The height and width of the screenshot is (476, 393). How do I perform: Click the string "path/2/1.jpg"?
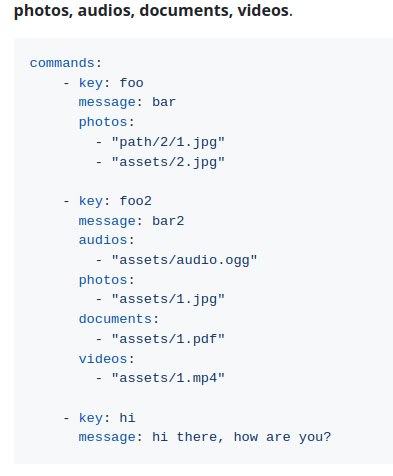tap(168, 142)
